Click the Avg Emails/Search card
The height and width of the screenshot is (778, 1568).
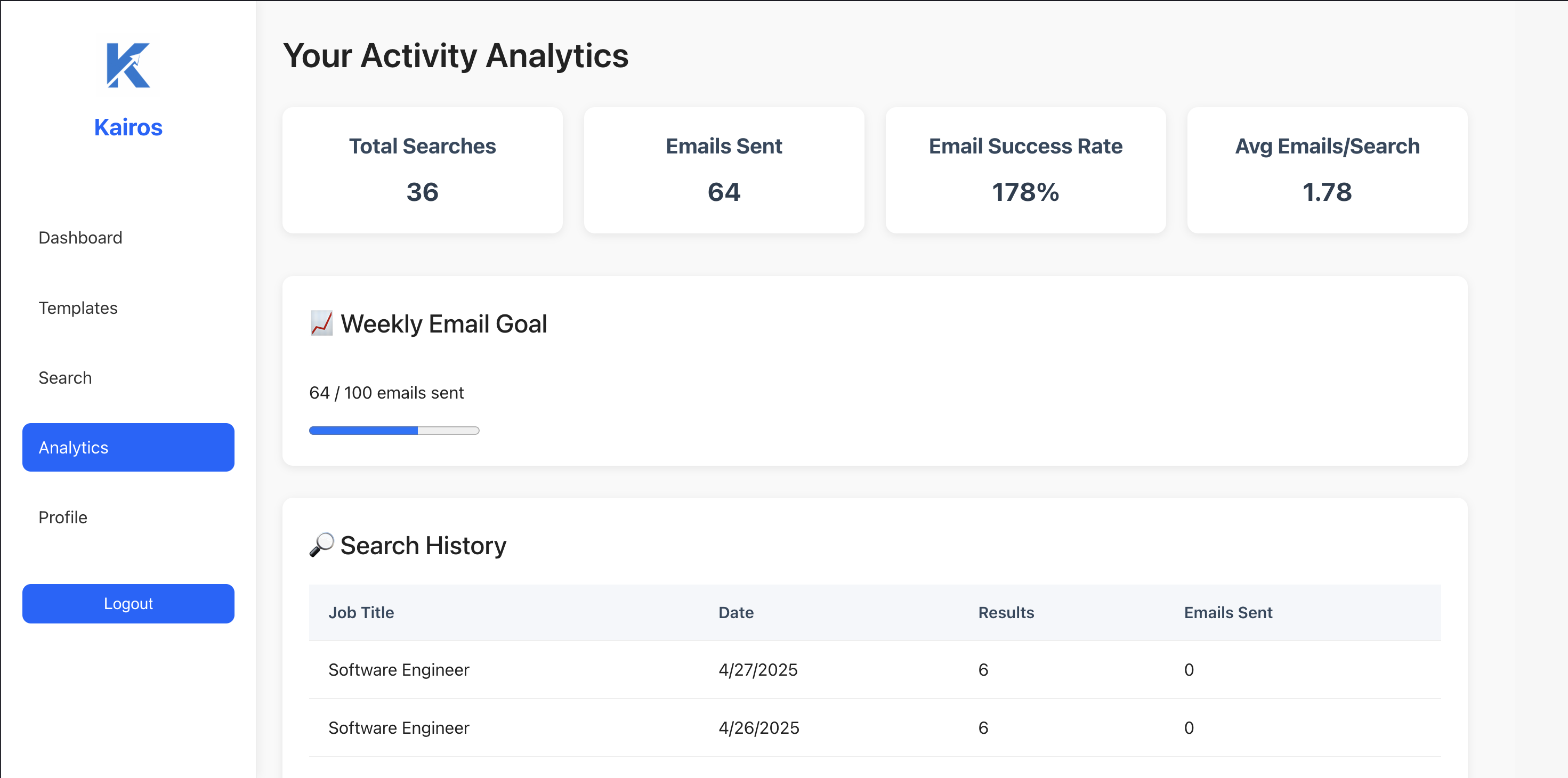(1327, 170)
